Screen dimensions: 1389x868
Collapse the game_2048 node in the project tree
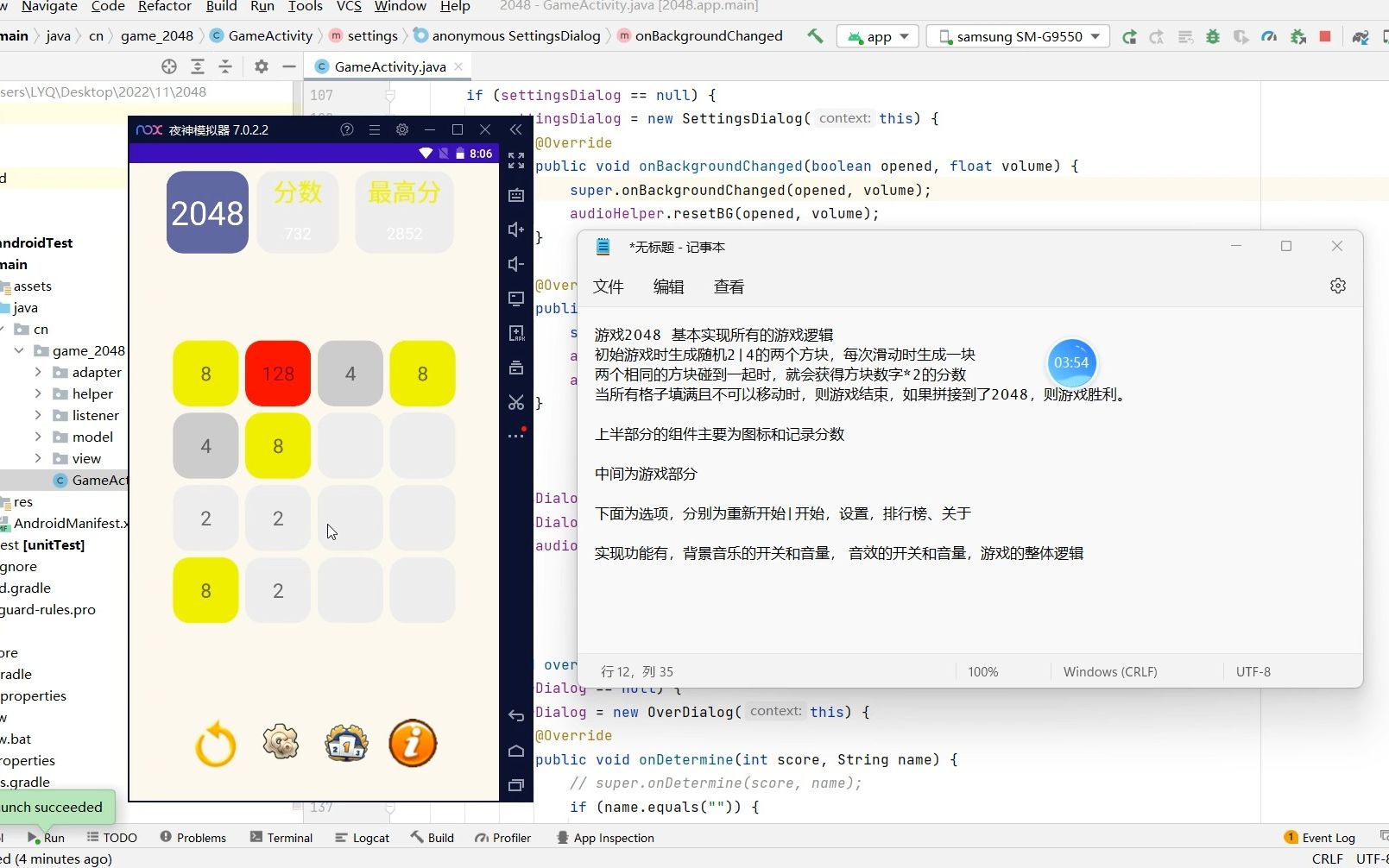click(19, 350)
